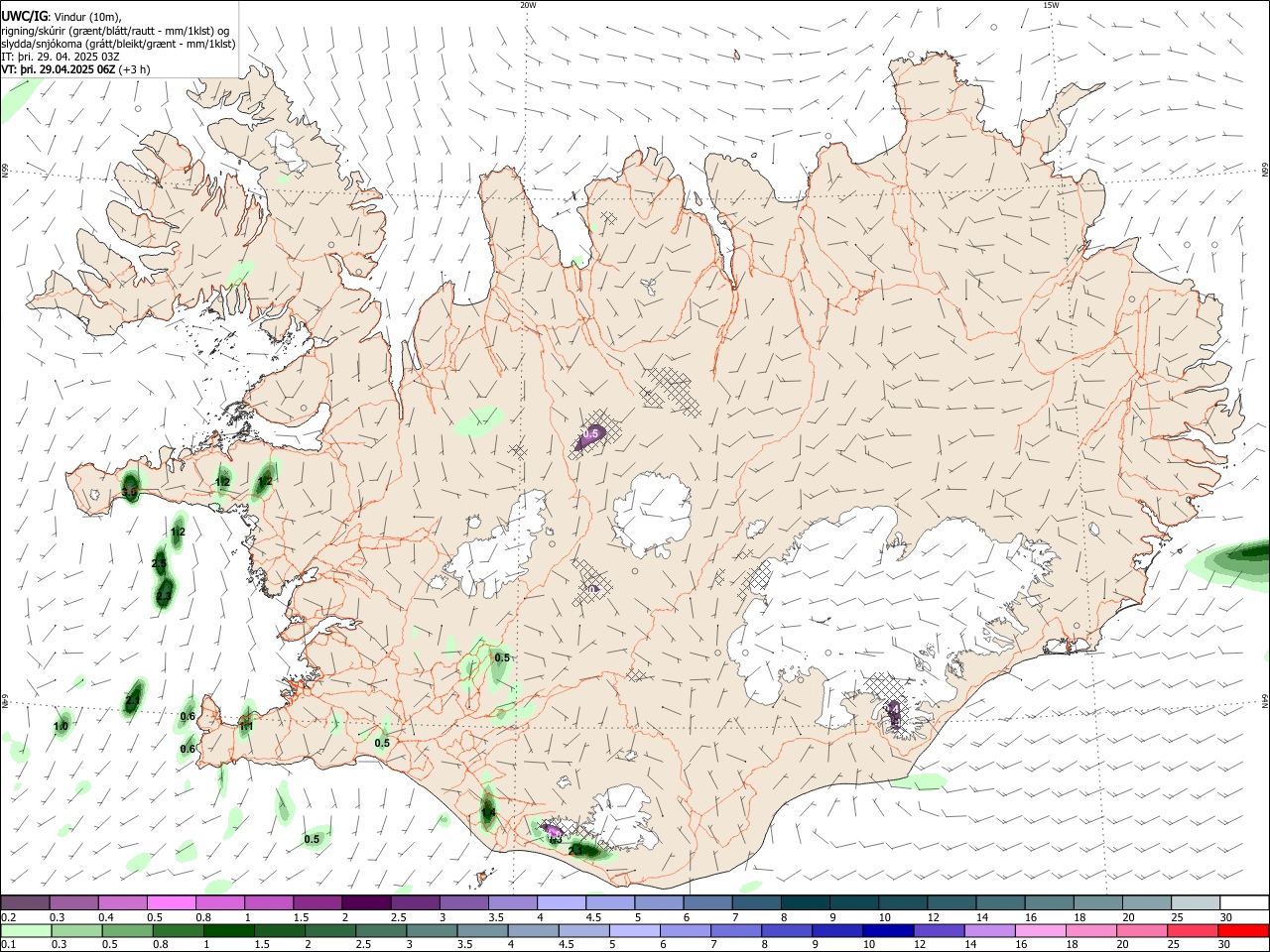The height and width of the screenshot is (952, 1270).
Task: Click the 'rigning/skúrir' legend description line
Action: click(115, 30)
